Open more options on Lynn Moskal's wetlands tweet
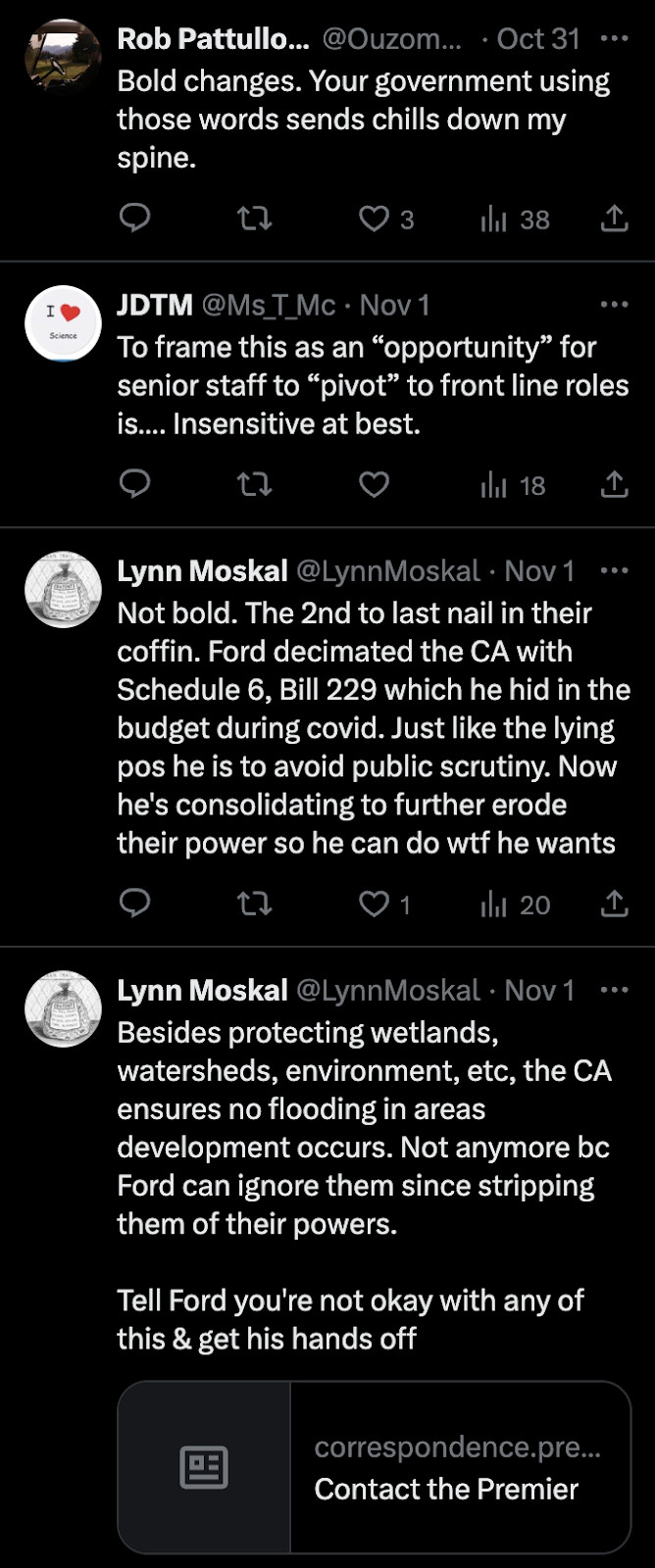 [614, 990]
